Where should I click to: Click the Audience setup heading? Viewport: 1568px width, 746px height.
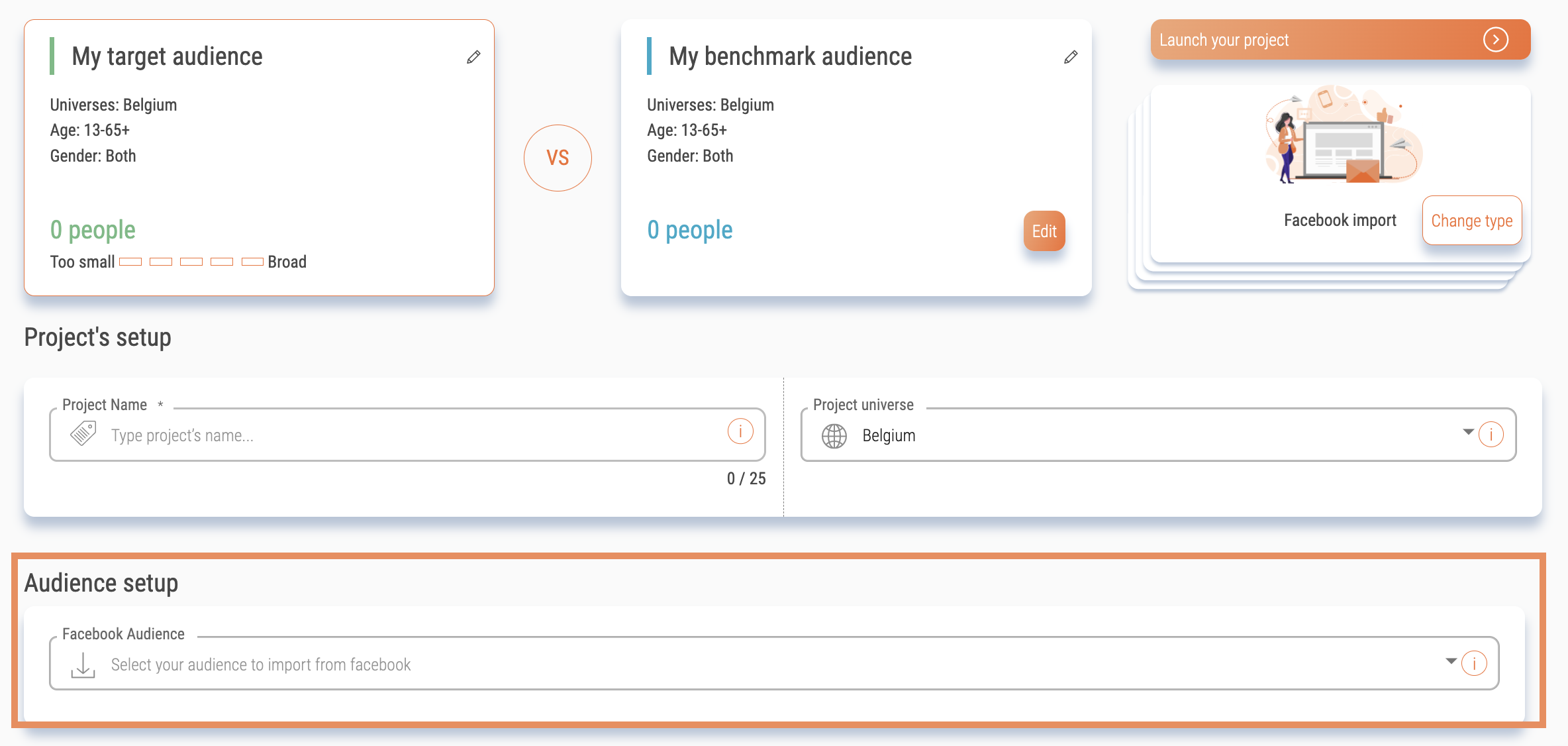pos(101,584)
